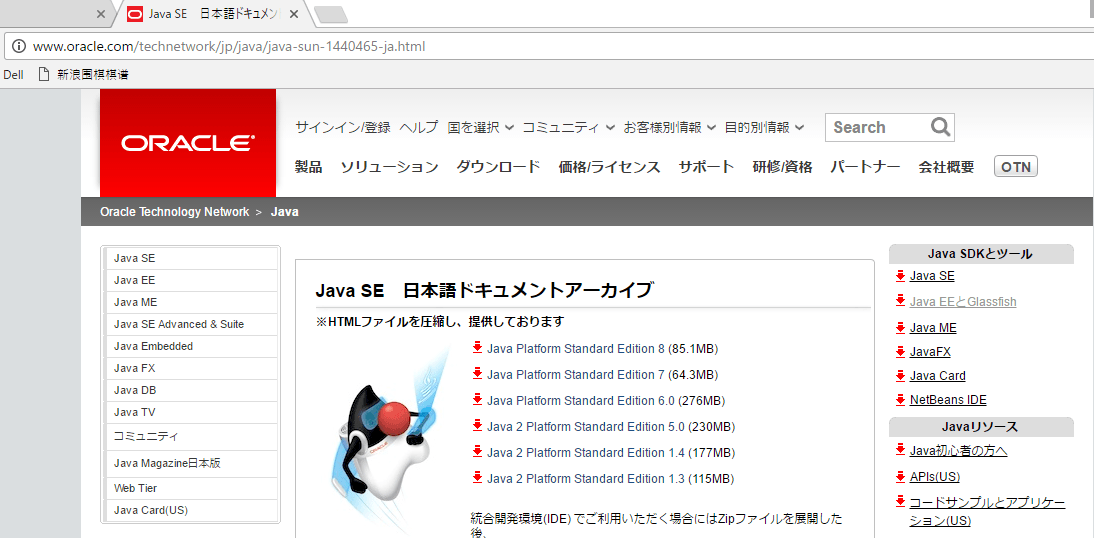
Task: Open the ダウンロード menu
Action: pos(498,167)
